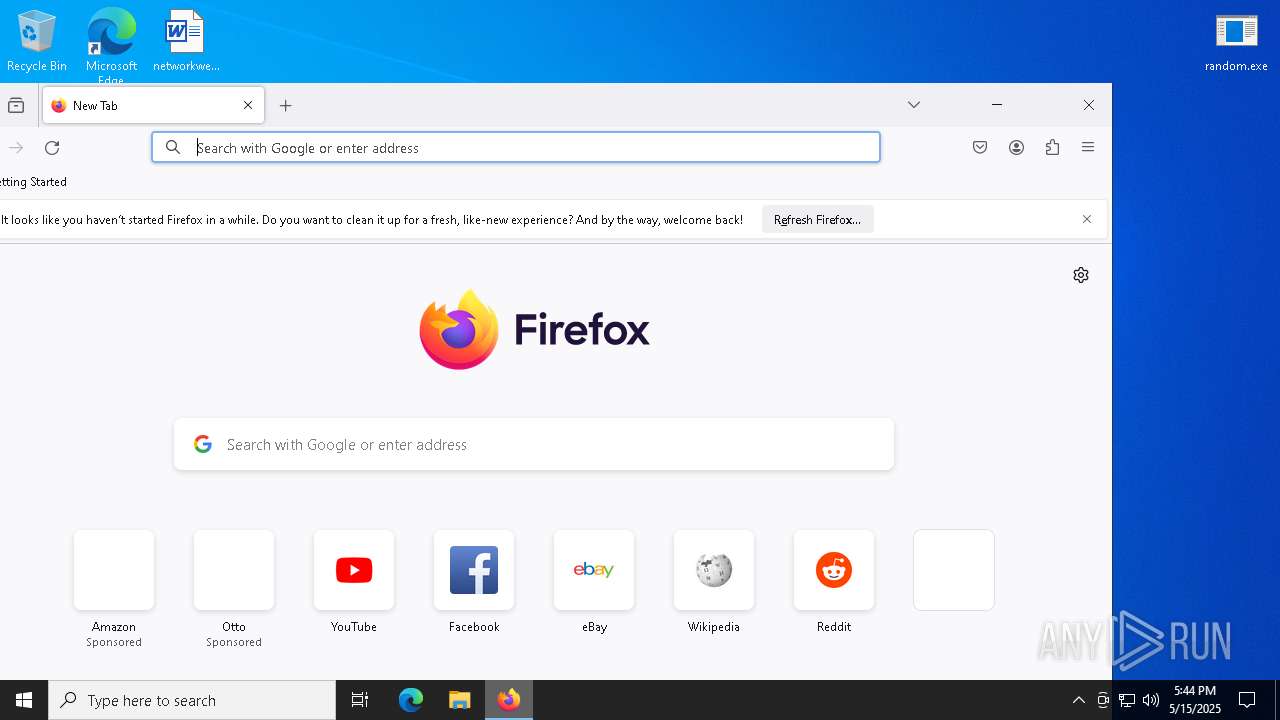Image resolution: width=1280 pixels, height=720 pixels.
Task: Expand the list all tabs chevron
Action: pyautogui.click(x=914, y=105)
